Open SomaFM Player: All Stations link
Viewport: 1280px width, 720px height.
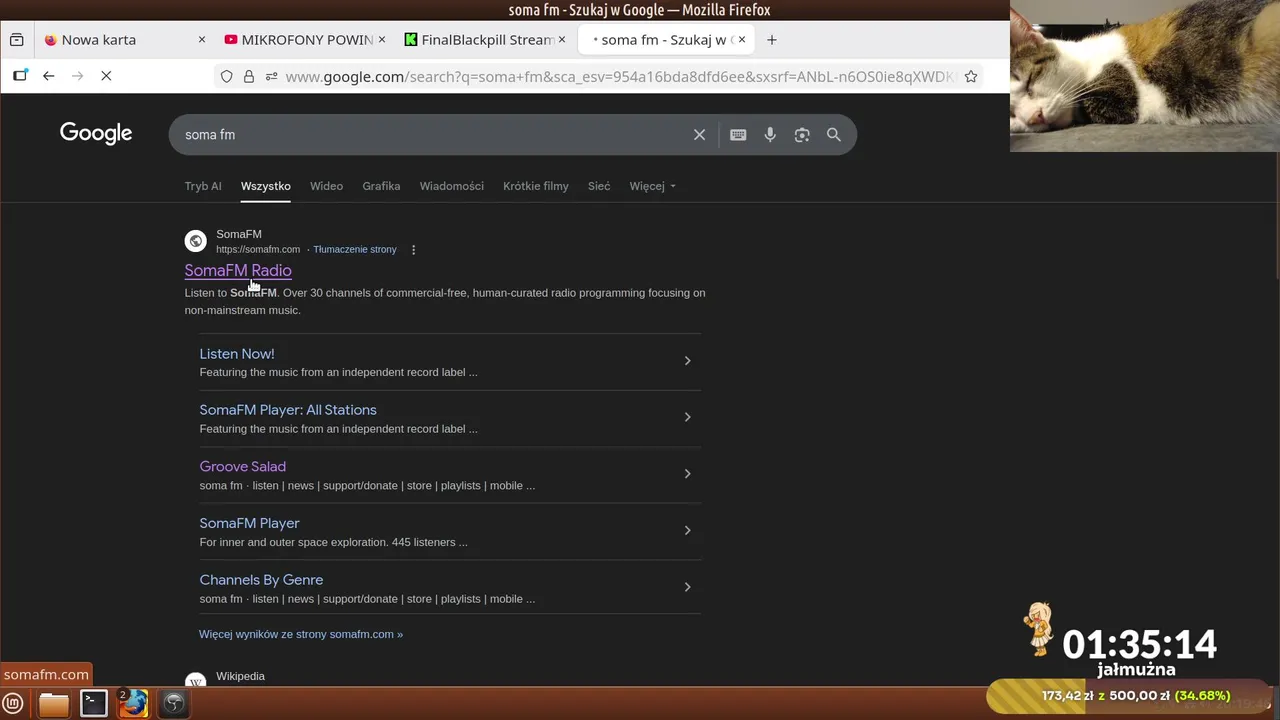point(288,410)
